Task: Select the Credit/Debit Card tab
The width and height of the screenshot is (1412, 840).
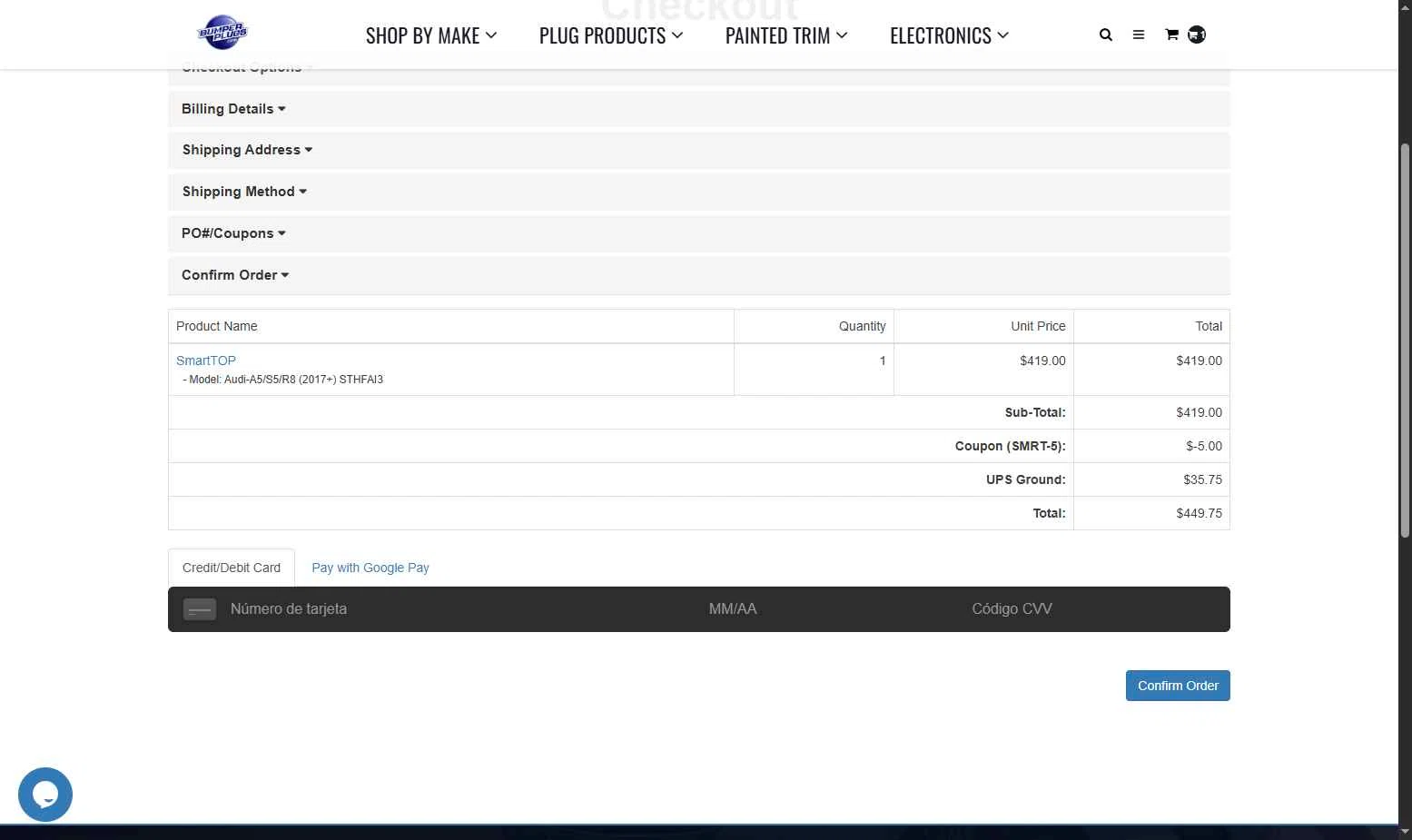Action: (x=232, y=568)
